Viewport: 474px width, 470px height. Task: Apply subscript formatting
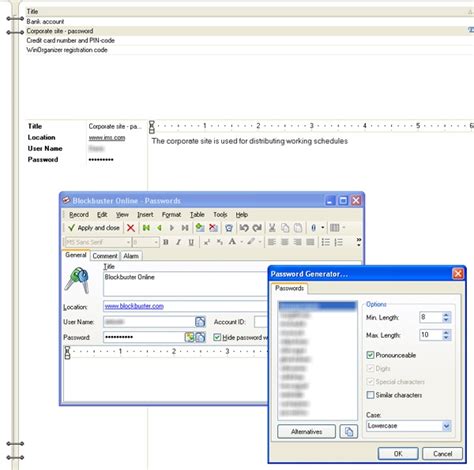point(219,242)
